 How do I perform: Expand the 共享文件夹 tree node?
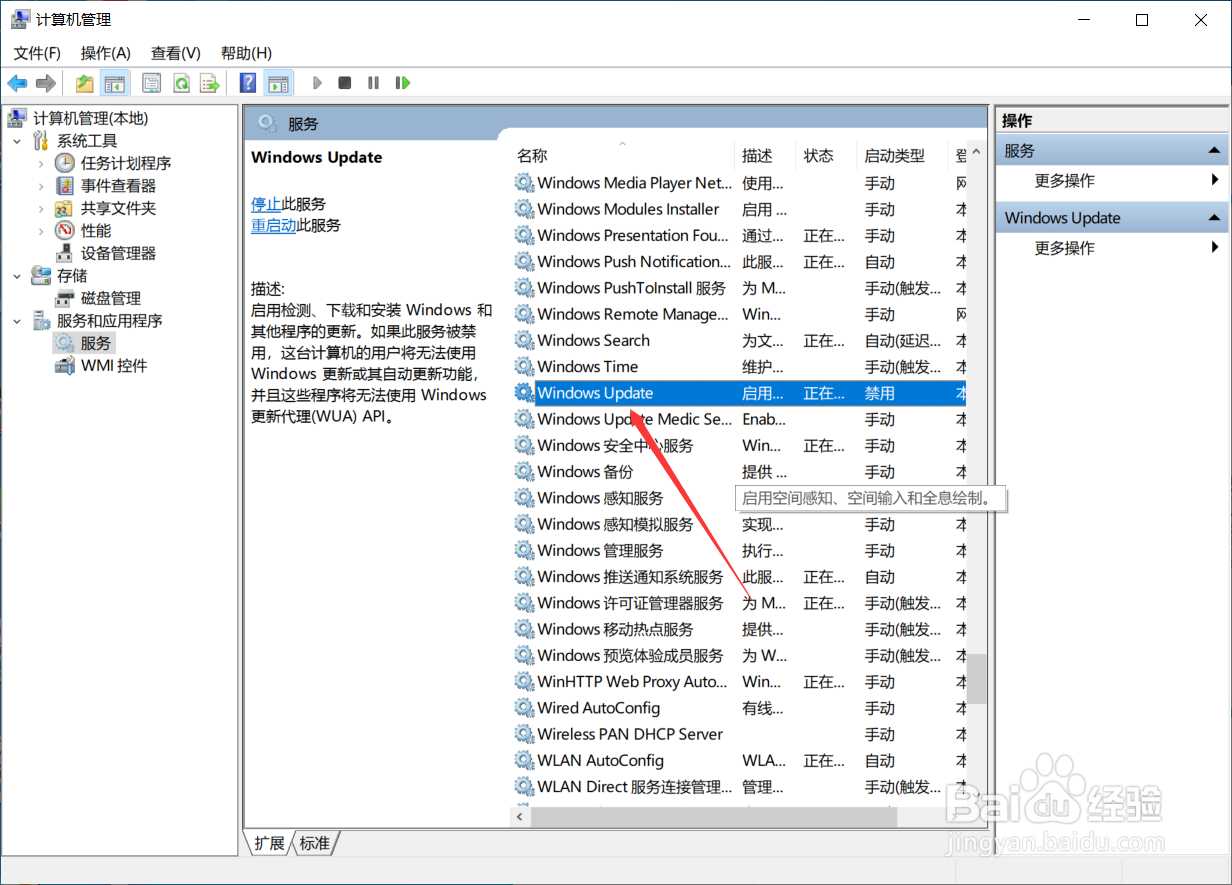tap(41, 208)
